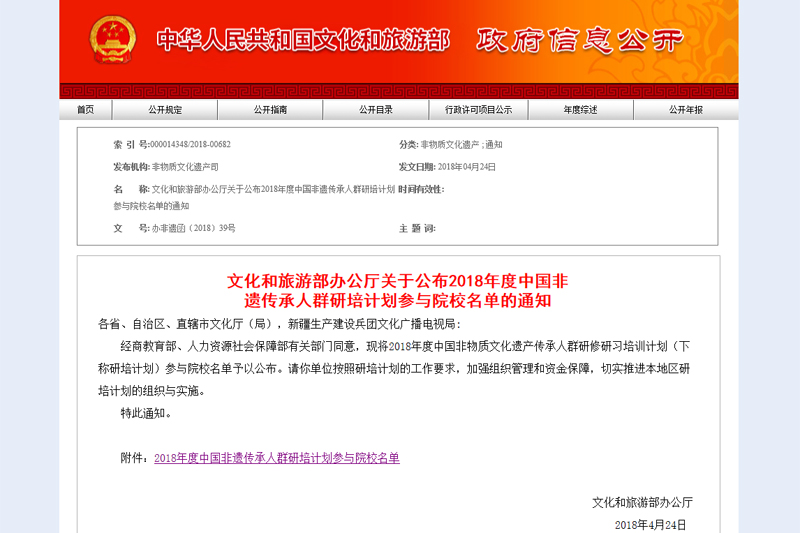The image size is (800, 533).
Task: Click the 主题词 field label
Action: [x=417, y=228]
